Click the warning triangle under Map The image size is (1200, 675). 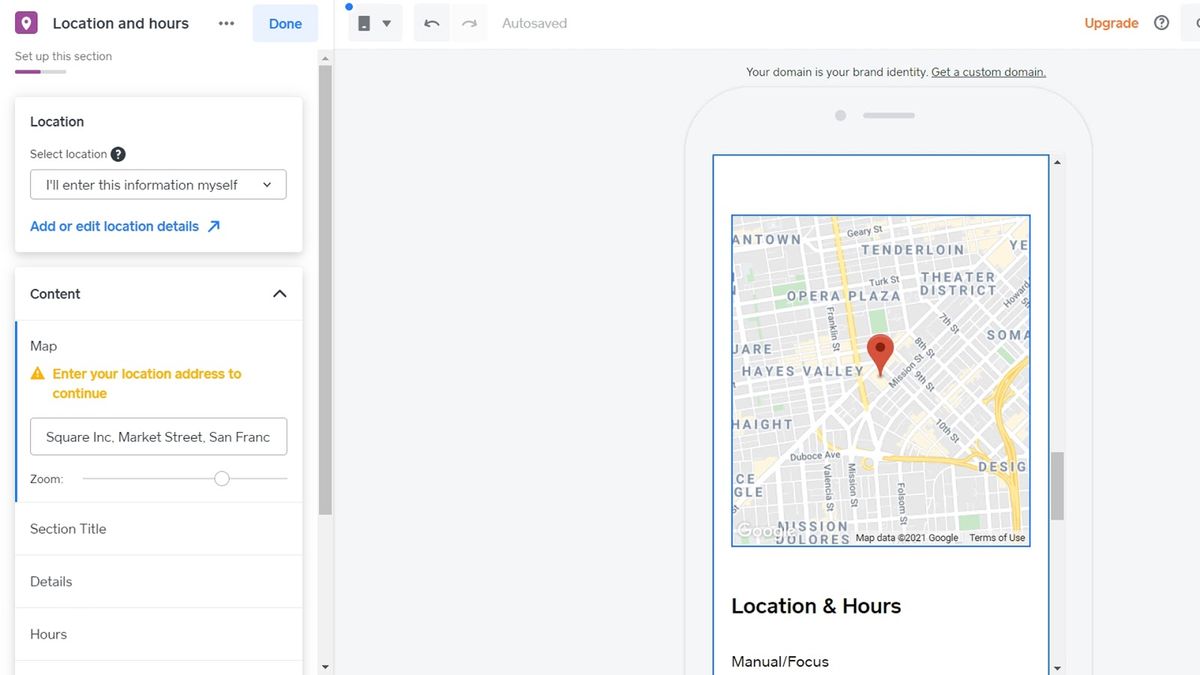(39, 373)
